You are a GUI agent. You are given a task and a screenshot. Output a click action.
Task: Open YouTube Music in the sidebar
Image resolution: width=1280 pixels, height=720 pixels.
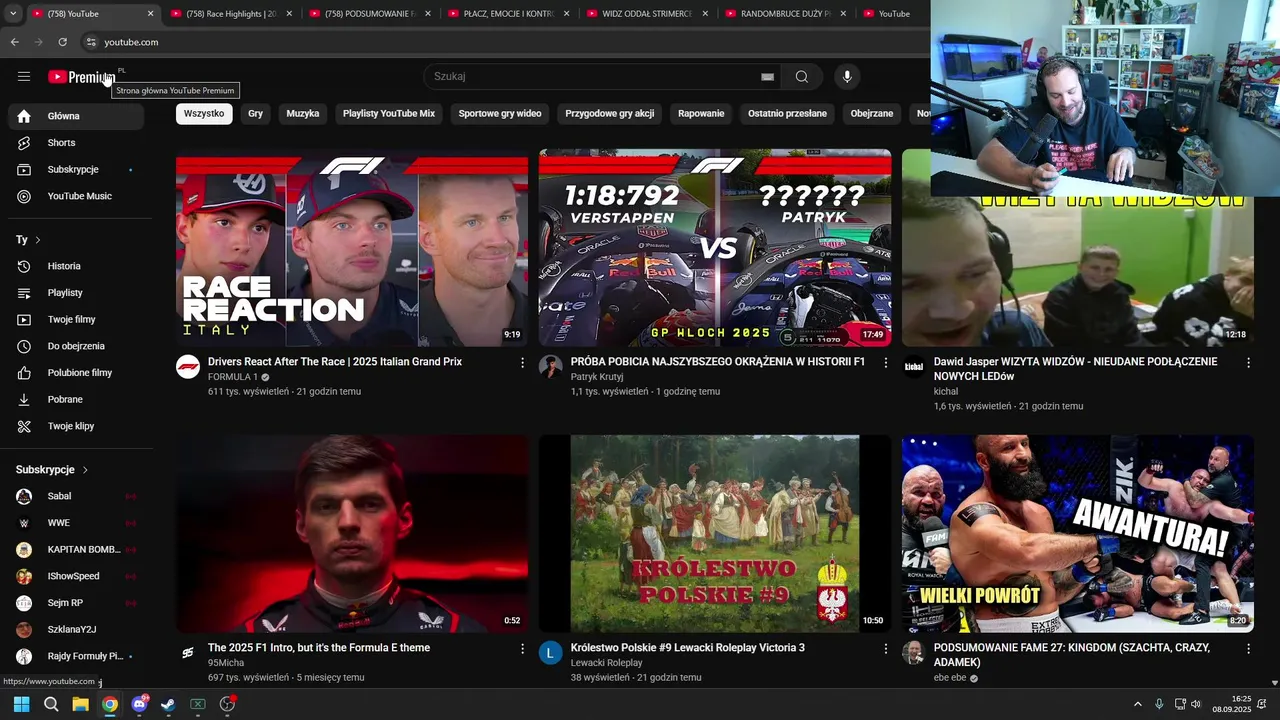(x=76, y=196)
